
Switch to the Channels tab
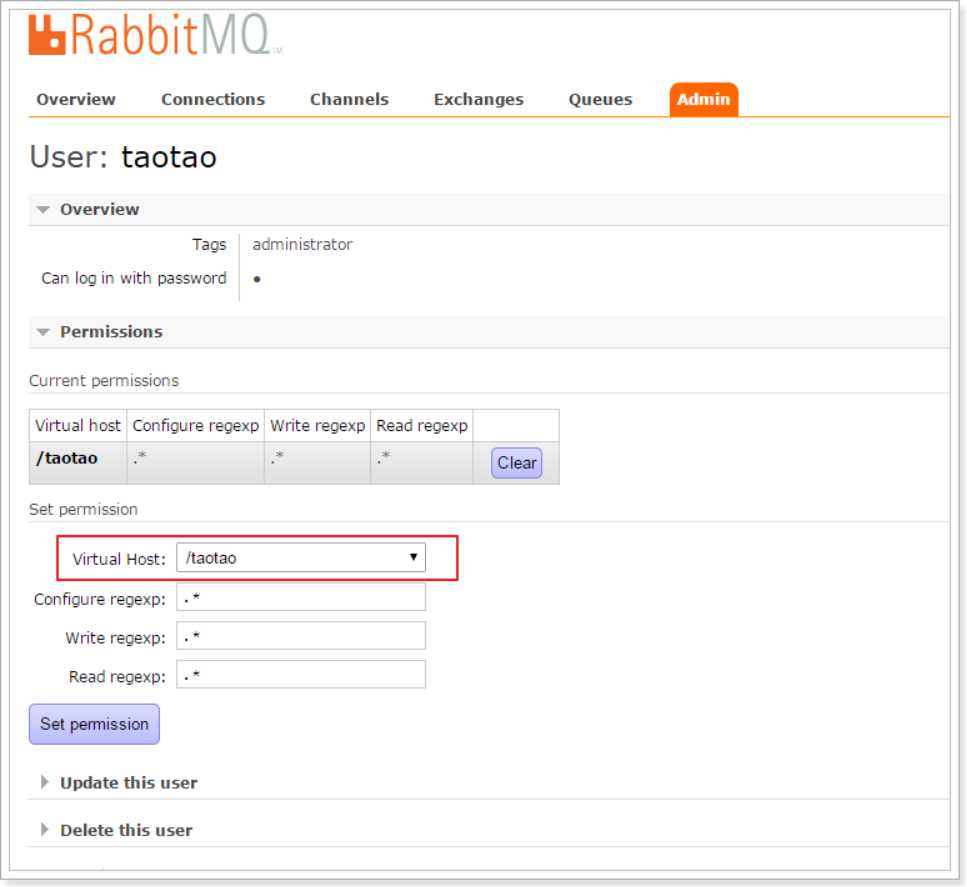point(349,99)
